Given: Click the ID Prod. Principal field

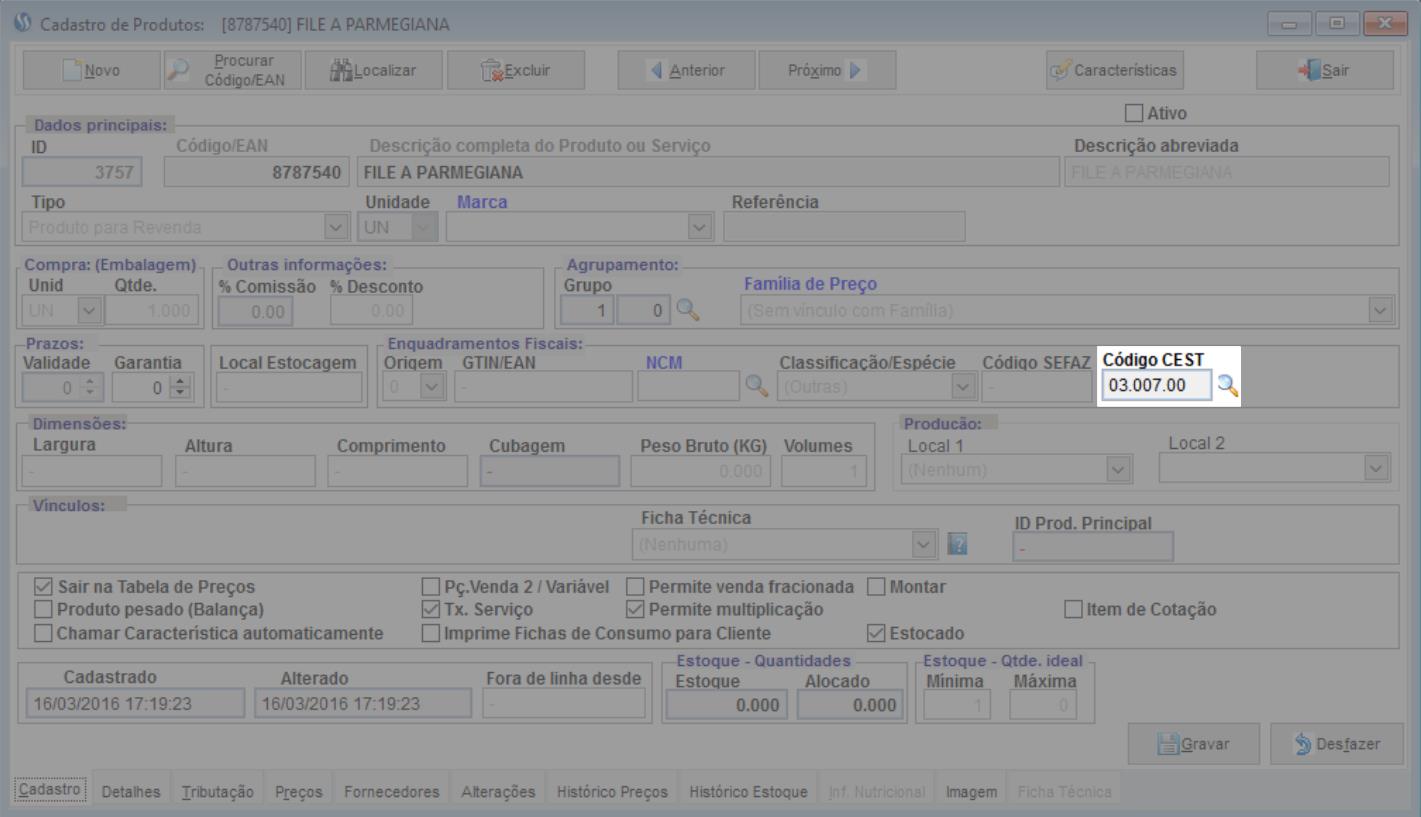Looking at the screenshot, I should [1092, 547].
